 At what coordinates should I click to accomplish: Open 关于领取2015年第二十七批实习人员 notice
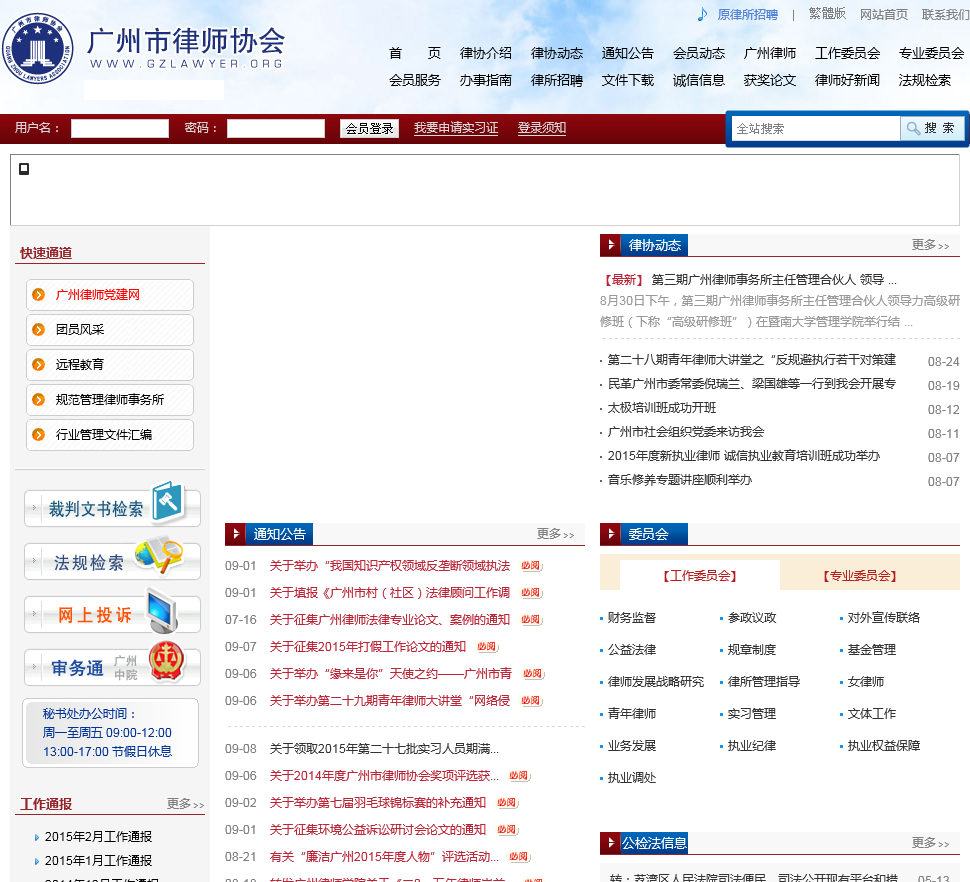(384, 748)
